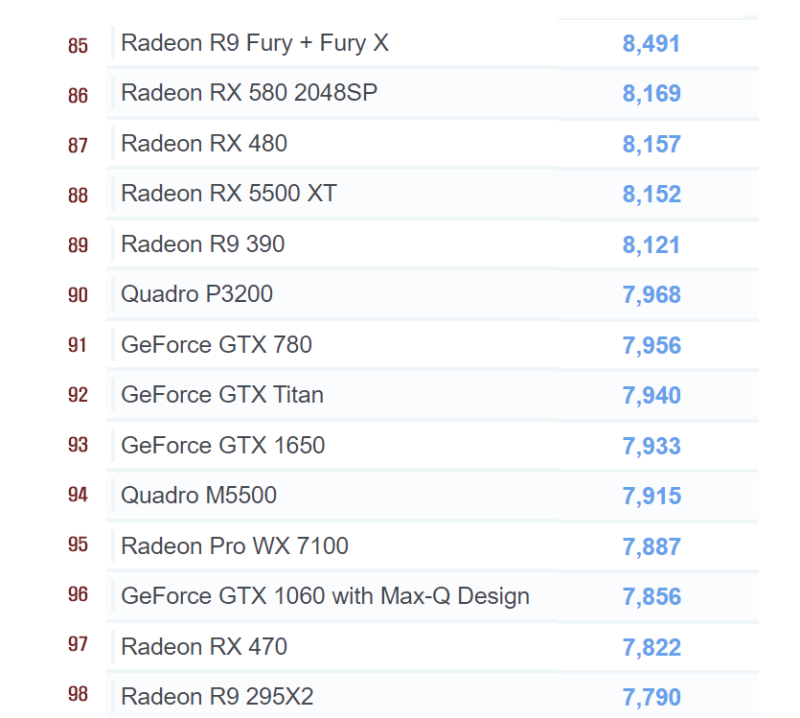Select the 7,933 score value
Image resolution: width=800 pixels, height=718 pixels.
(x=652, y=446)
